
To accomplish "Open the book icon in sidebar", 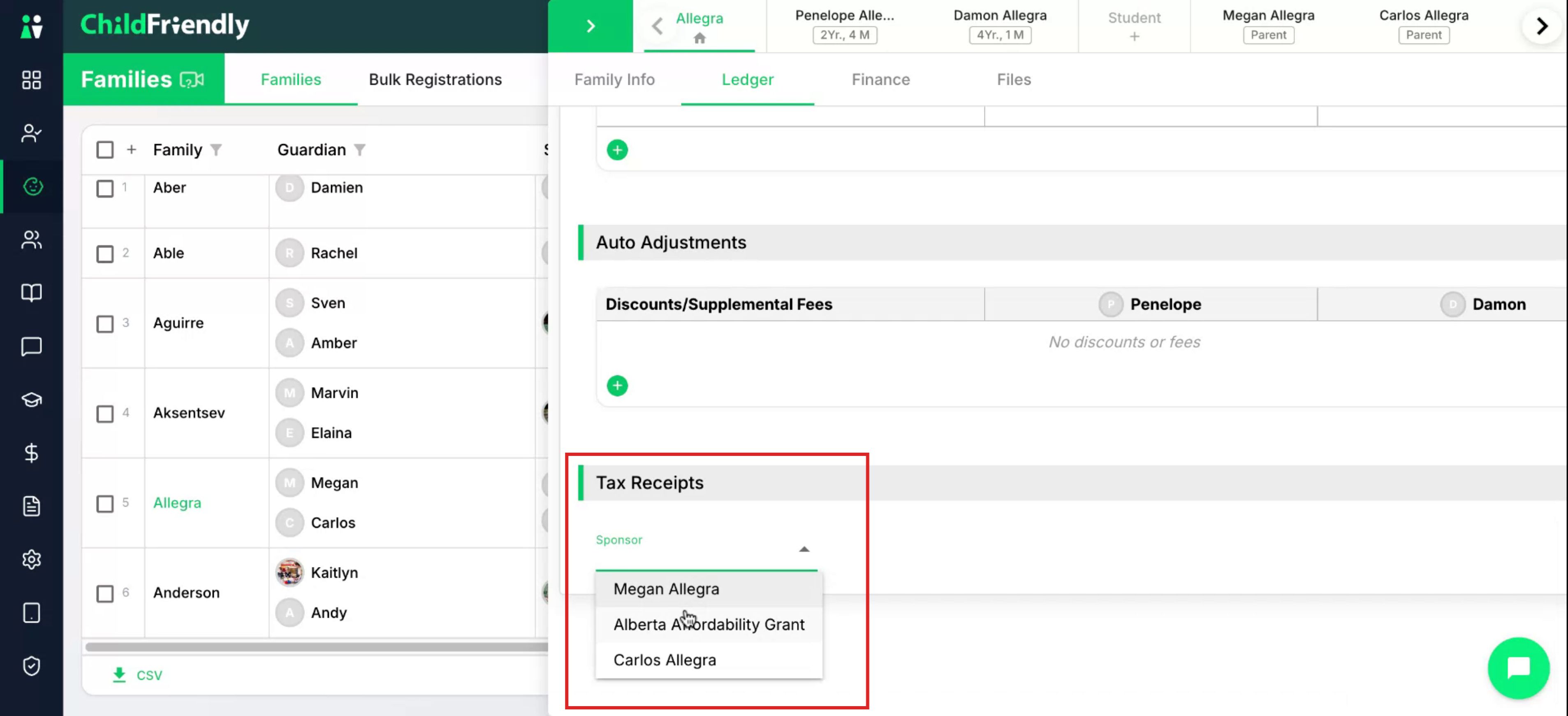I will 31,293.
